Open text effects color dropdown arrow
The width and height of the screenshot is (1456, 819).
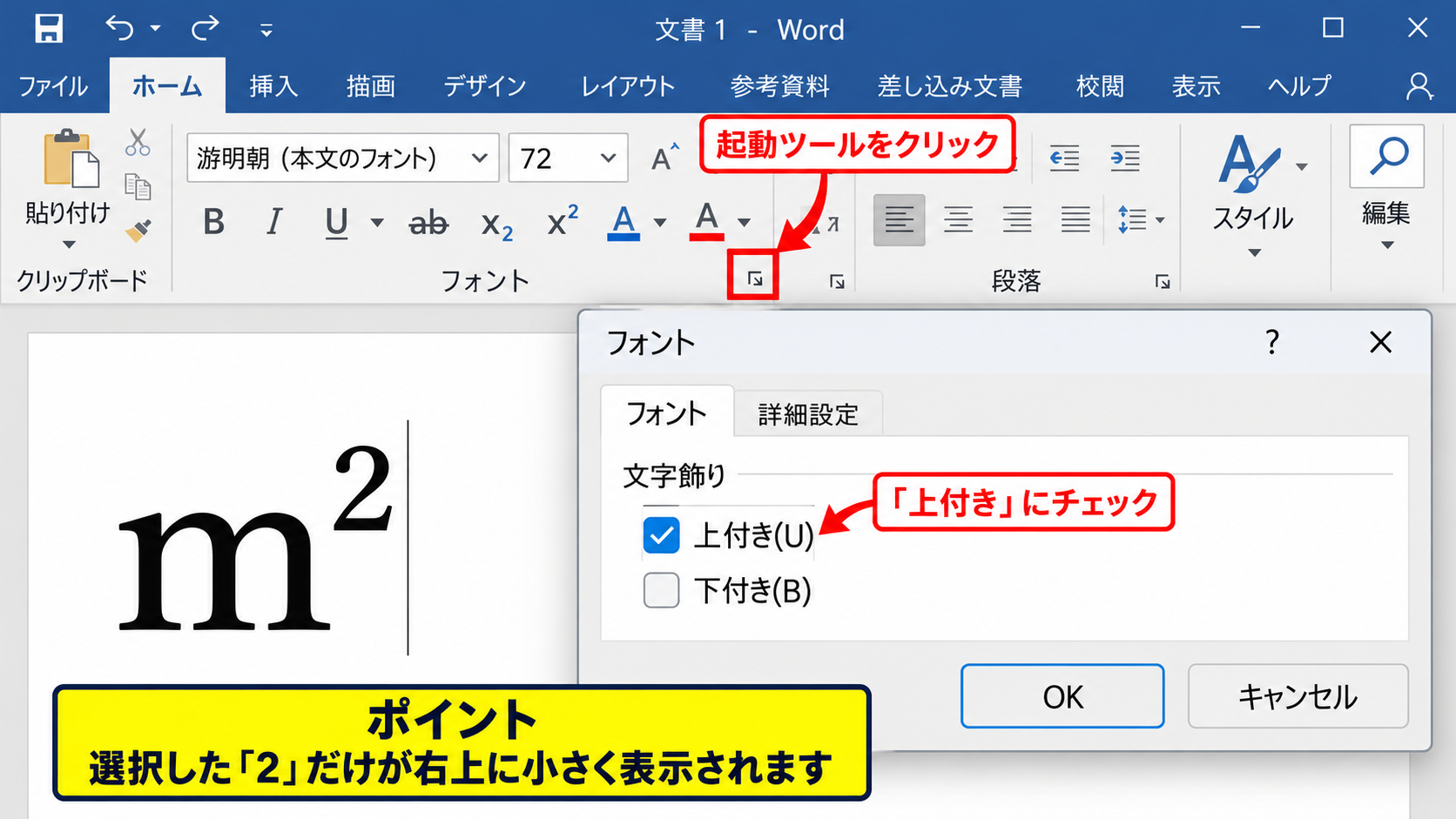point(660,223)
